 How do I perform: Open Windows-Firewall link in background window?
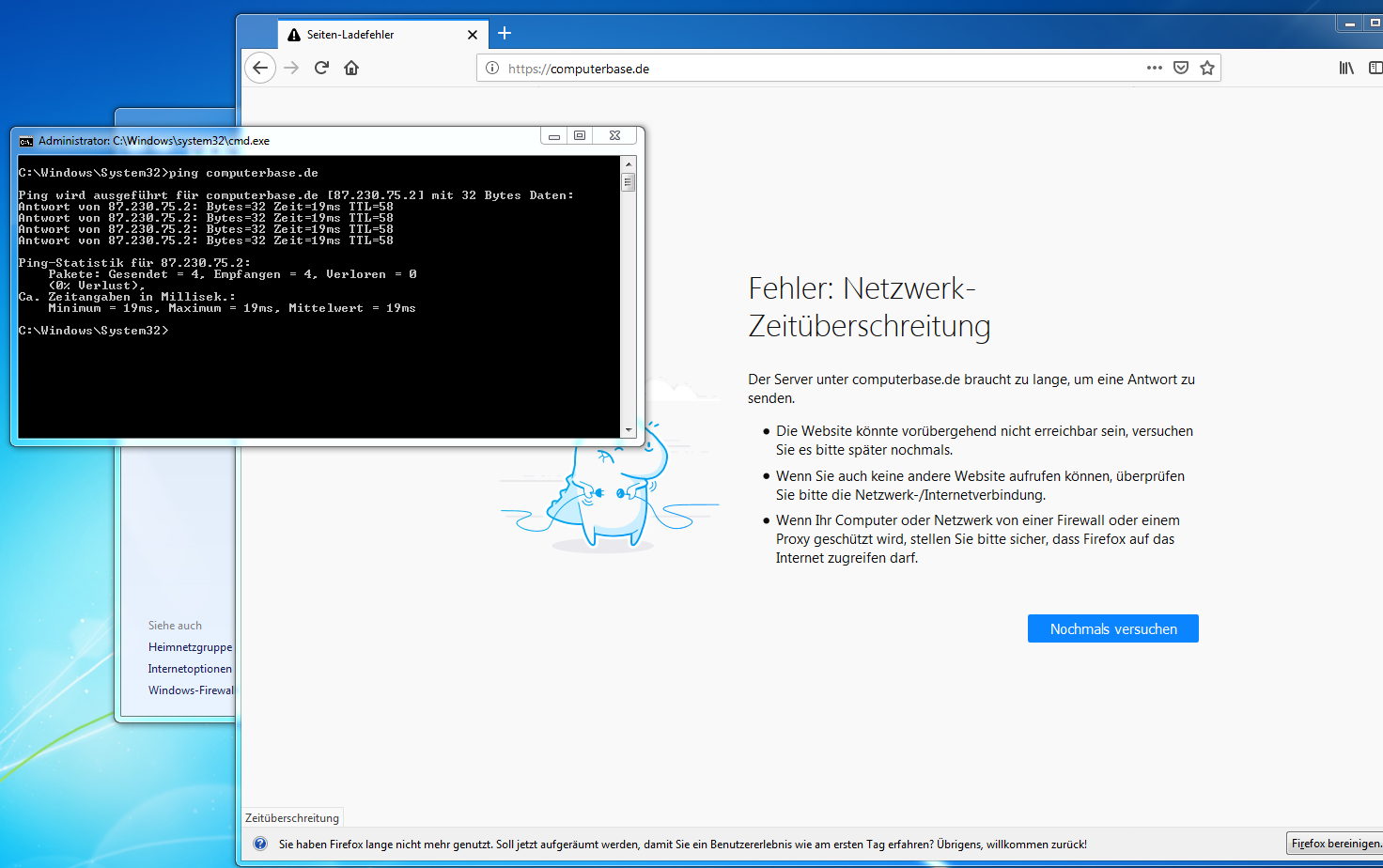191,690
